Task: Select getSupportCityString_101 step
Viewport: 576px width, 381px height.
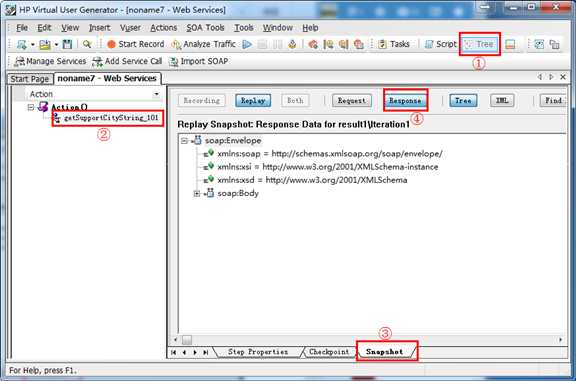Action: pyautogui.click(x=111, y=118)
